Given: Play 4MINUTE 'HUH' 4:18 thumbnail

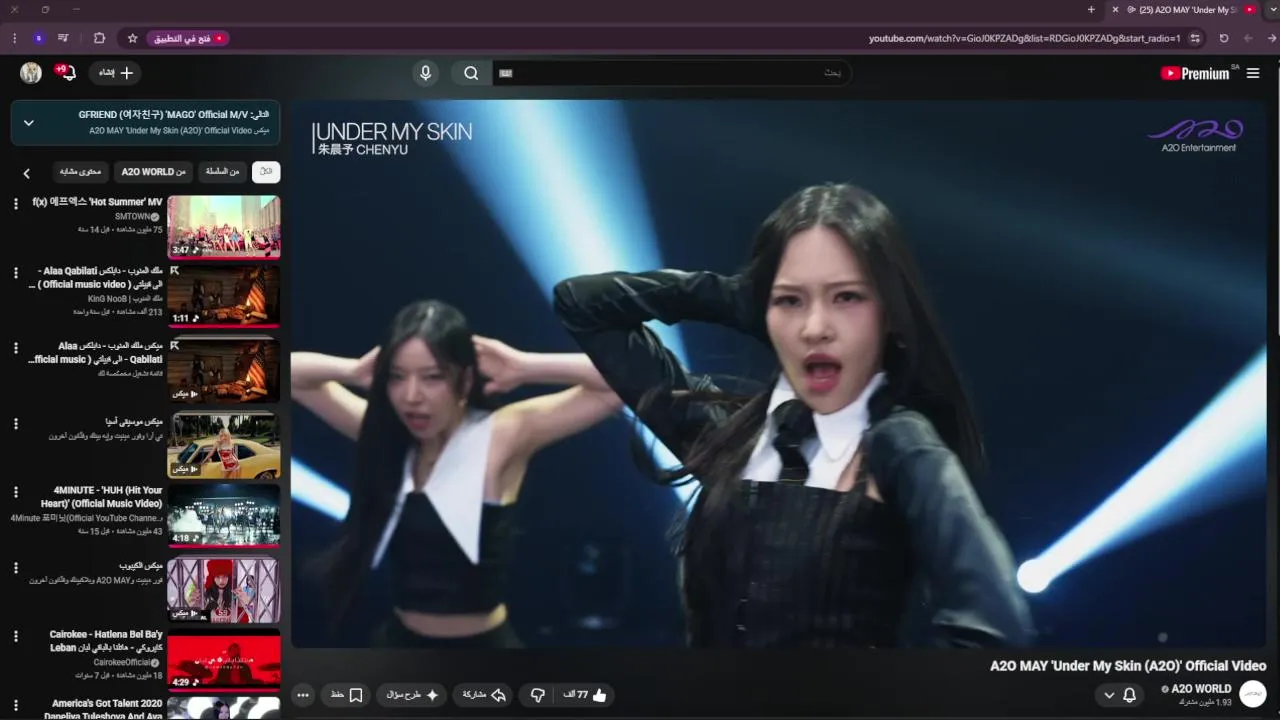Looking at the screenshot, I should [x=223, y=515].
